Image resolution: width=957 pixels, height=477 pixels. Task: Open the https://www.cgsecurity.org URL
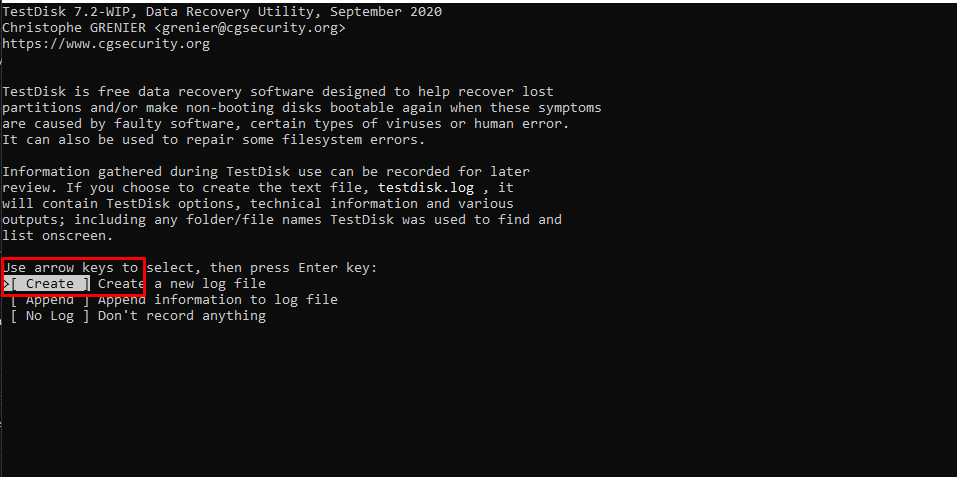[106, 44]
